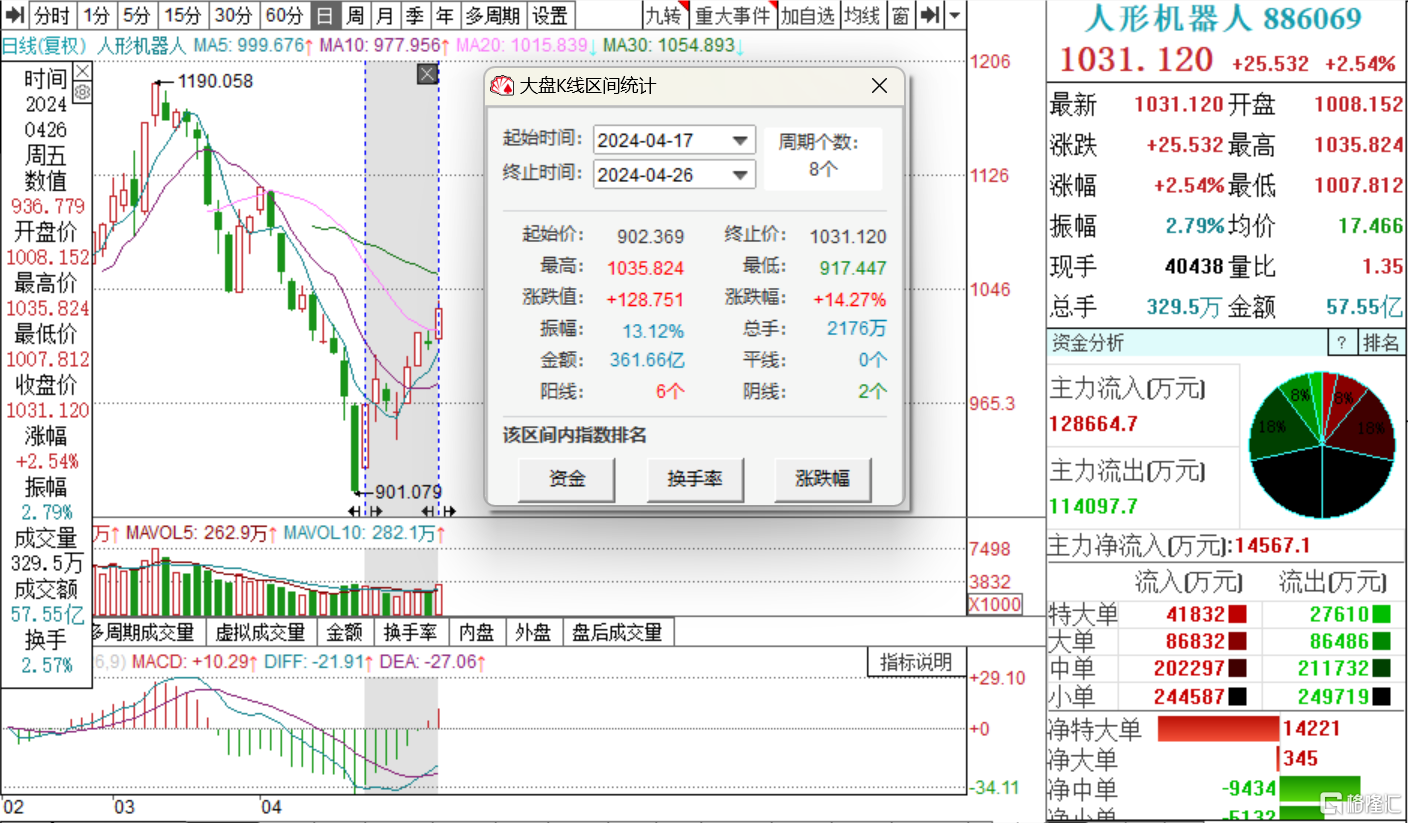Close the data info panel with X icon
1408x823 pixels.
click(83, 72)
